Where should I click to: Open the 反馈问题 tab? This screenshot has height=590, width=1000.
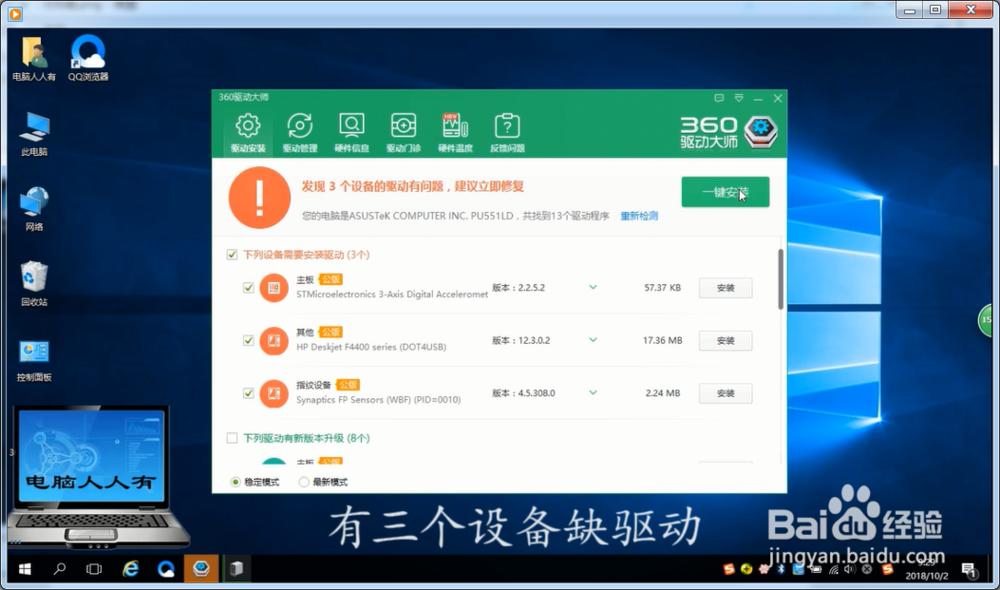click(x=507, y=133)
